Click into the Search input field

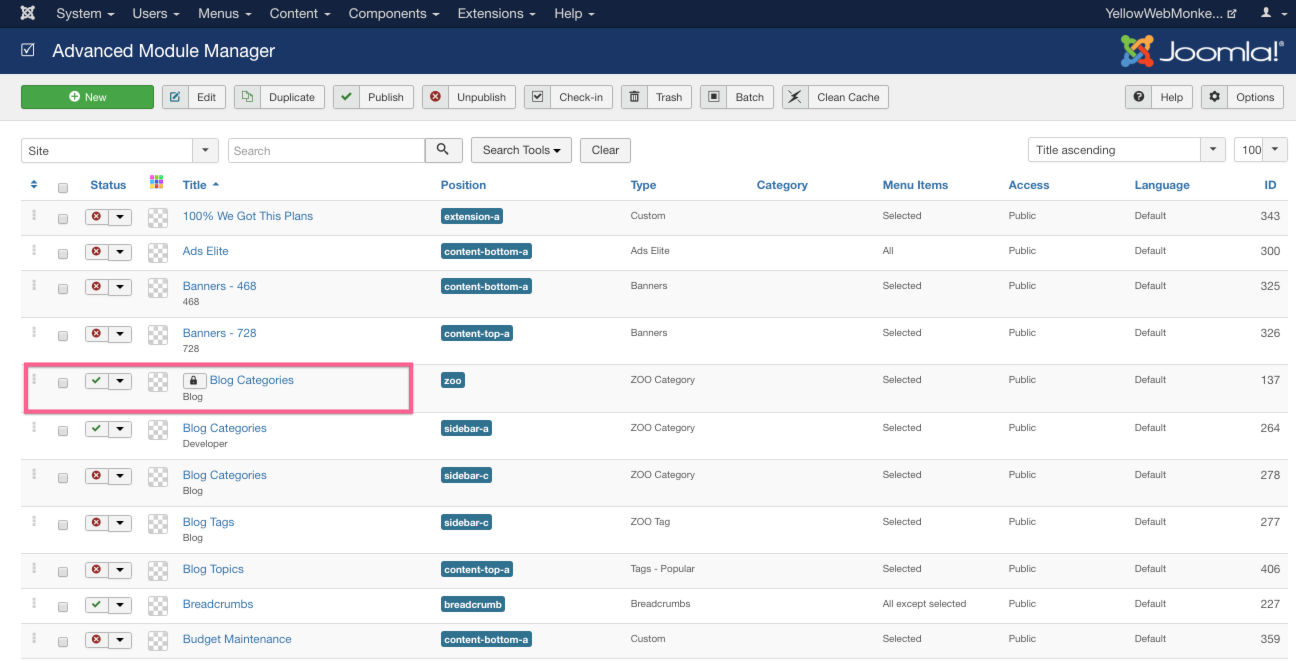(x=326, y=150)
